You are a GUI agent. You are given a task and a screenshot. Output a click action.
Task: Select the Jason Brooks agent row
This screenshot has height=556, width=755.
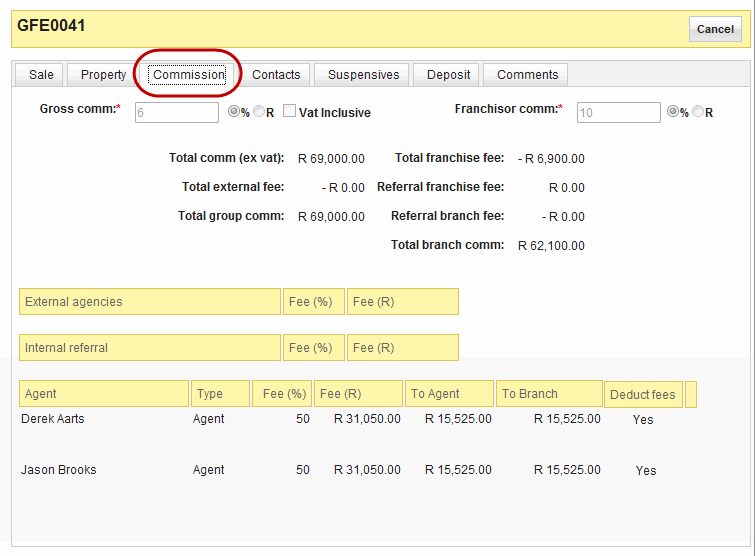[58, 470]
